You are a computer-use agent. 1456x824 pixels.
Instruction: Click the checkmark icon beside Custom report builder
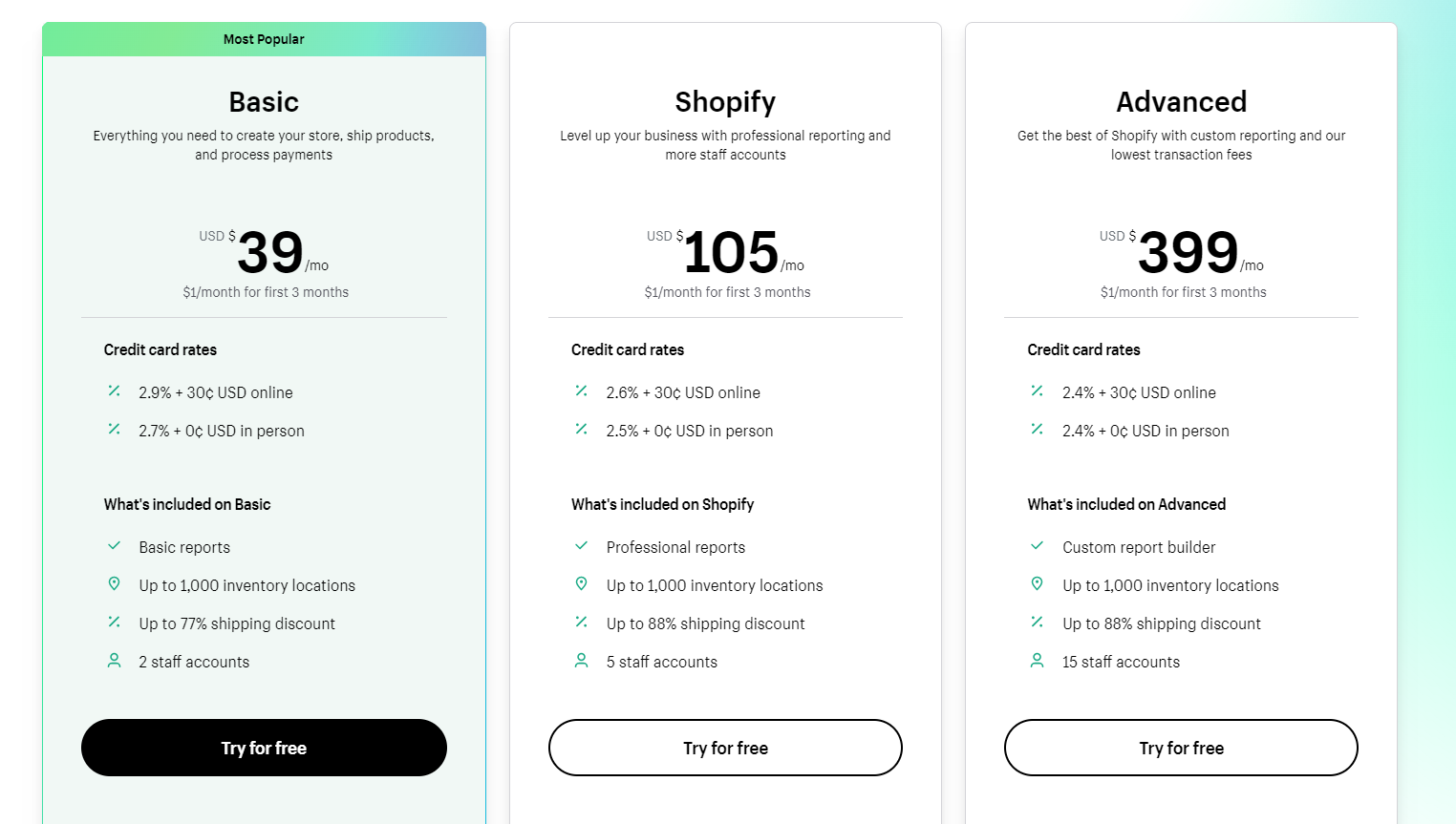(x=1037, y=546)
